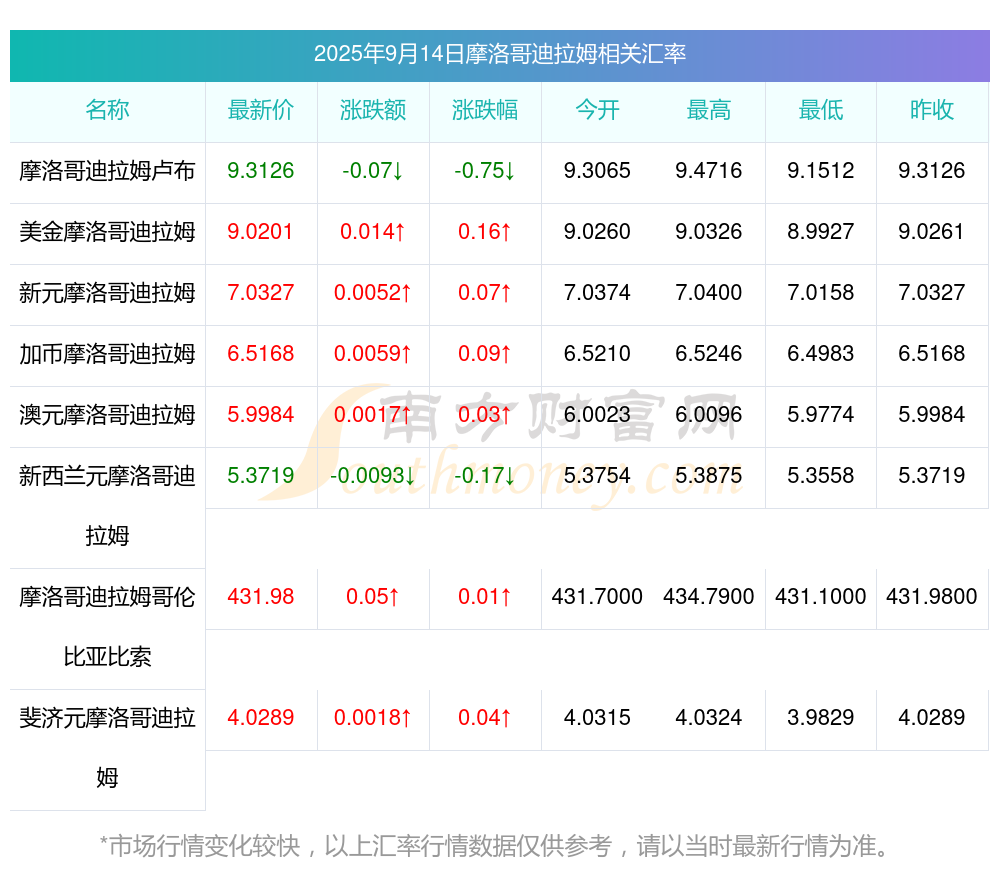The image size is (1000, 877).
Task: Click the previous close 431.9800
Action: pyautogui.click(x=932, y=596)
